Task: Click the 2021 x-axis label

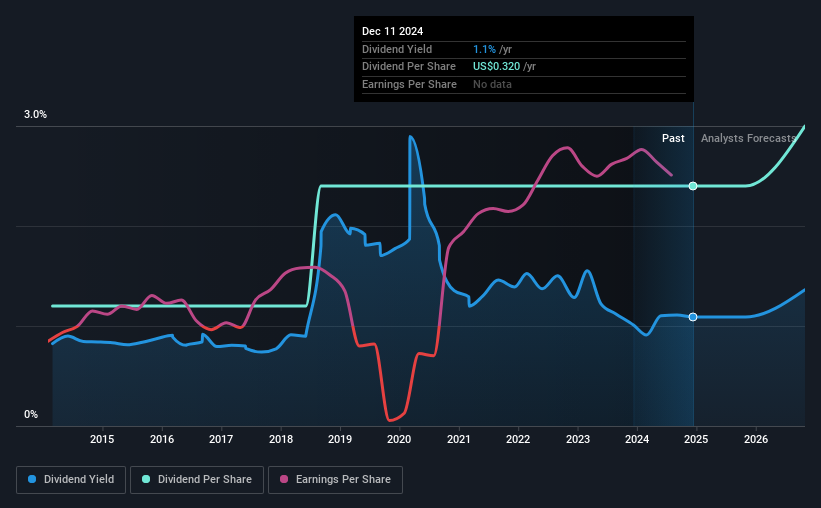Action: [459, 439]
